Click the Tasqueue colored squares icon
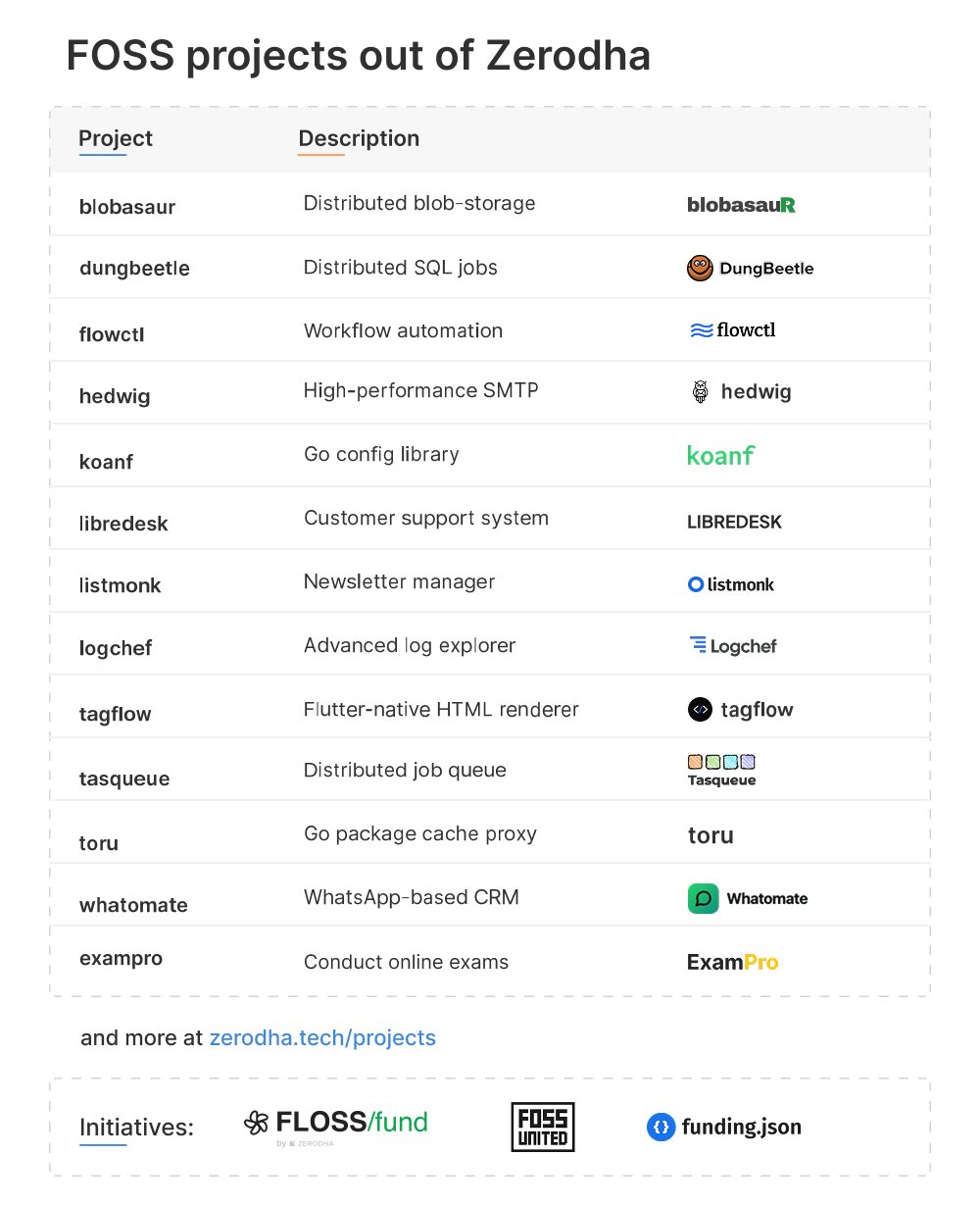980x1206 pixels. click(x=721, y=762)
